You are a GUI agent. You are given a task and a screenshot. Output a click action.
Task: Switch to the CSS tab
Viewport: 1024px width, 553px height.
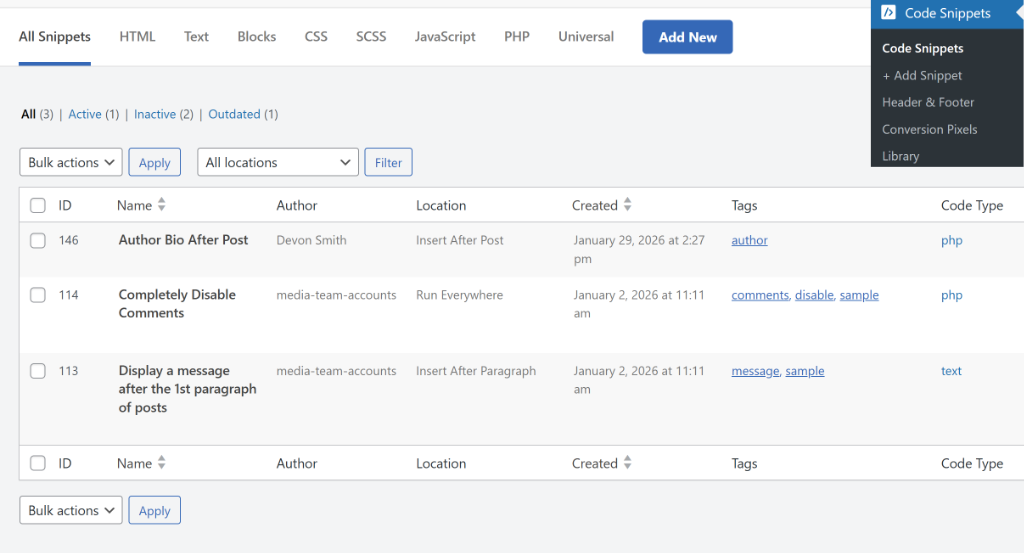click(x=316, y=37)
